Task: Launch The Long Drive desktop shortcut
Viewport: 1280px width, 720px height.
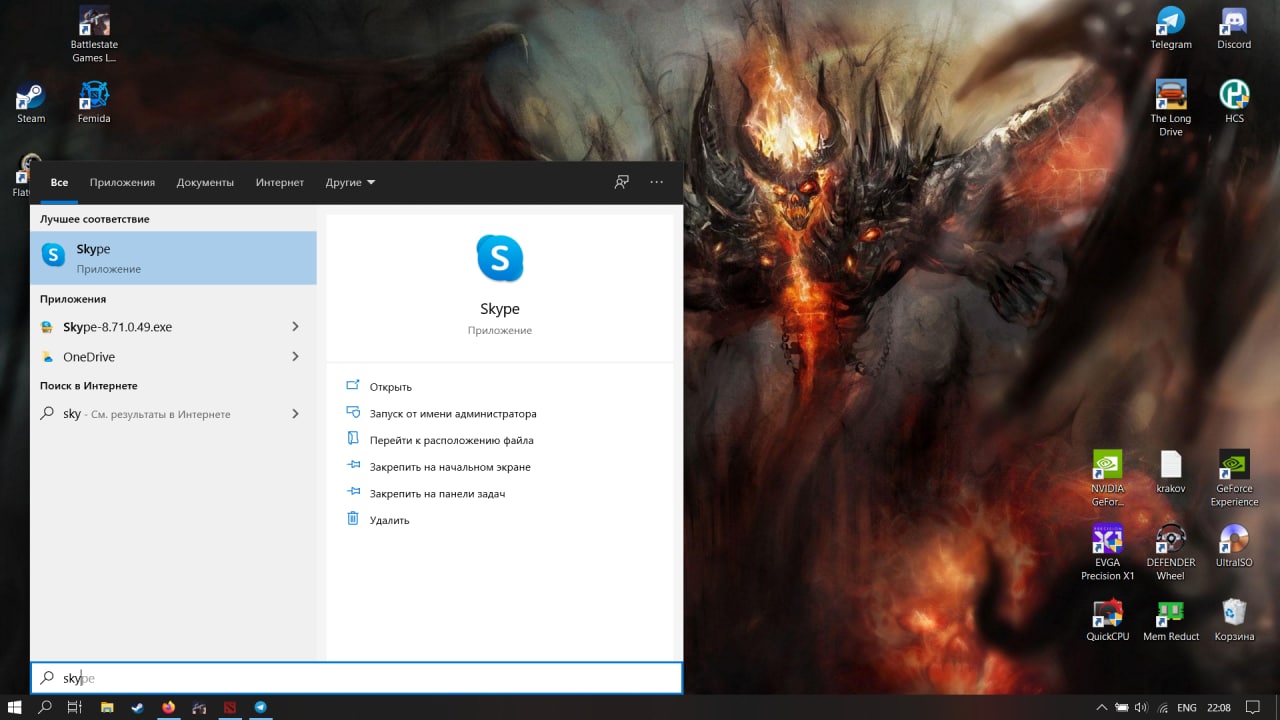Action: [1171, 108]
